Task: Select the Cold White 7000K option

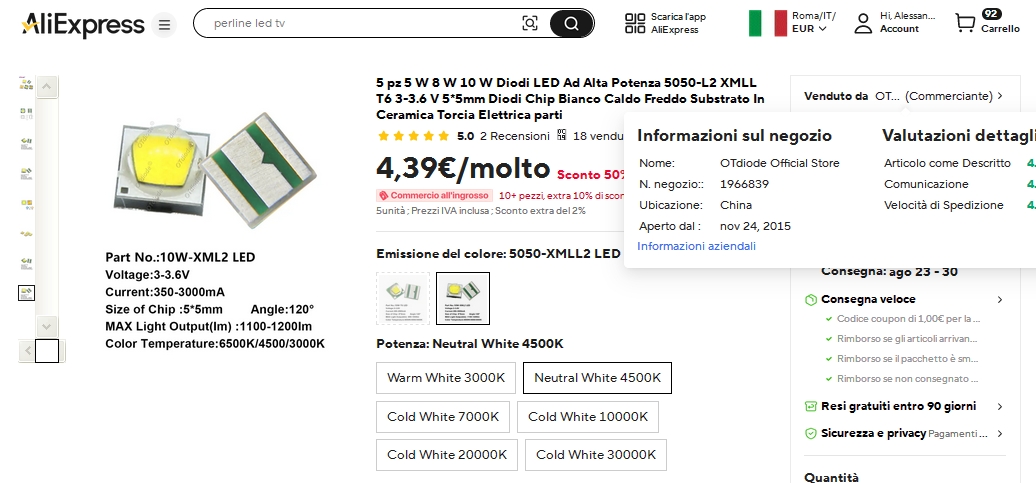Action: coord(443,416)
